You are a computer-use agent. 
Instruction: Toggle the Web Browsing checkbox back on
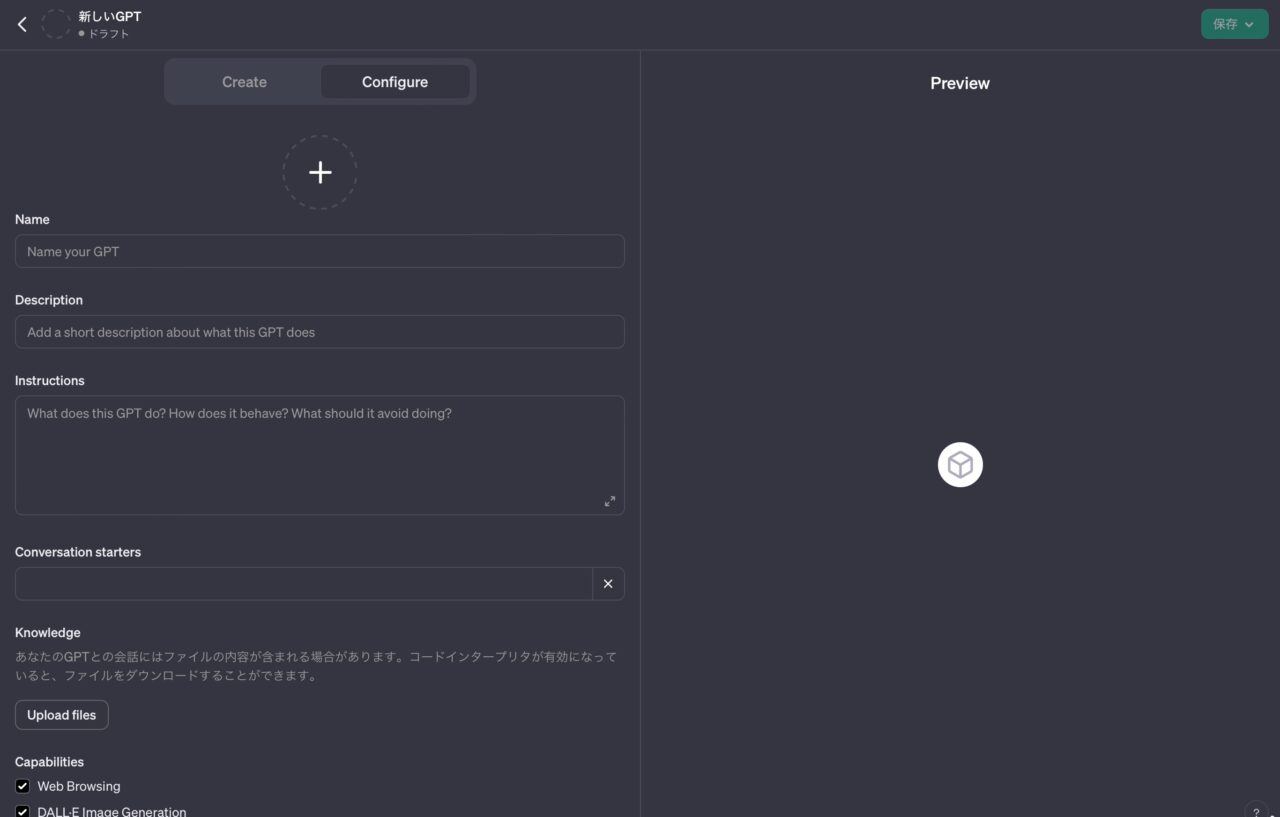pos(22,786)
